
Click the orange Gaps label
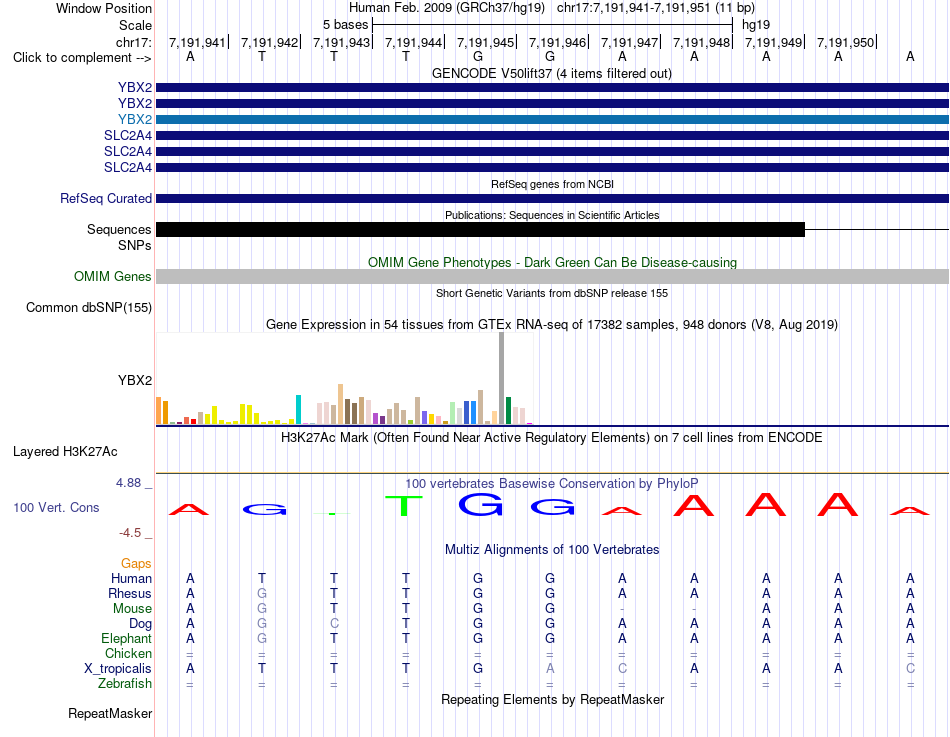tap(136, 564)
